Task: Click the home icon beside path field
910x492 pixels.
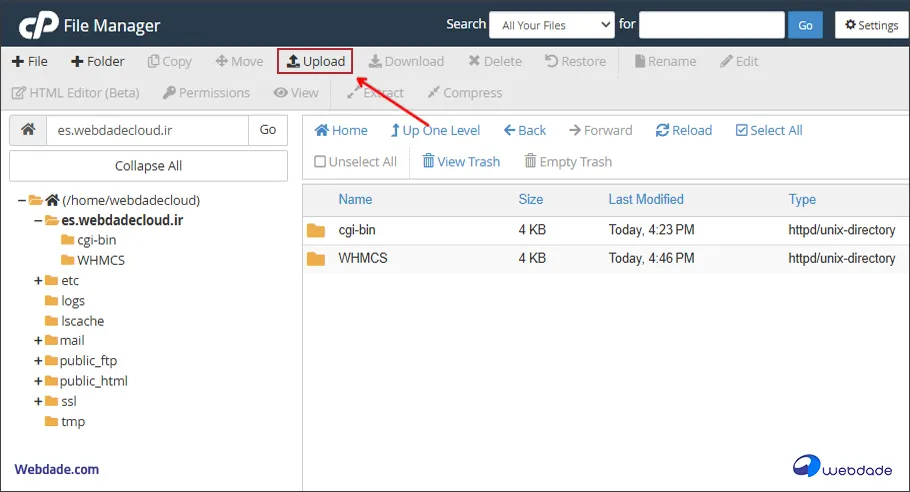Action: pos(28,130)
